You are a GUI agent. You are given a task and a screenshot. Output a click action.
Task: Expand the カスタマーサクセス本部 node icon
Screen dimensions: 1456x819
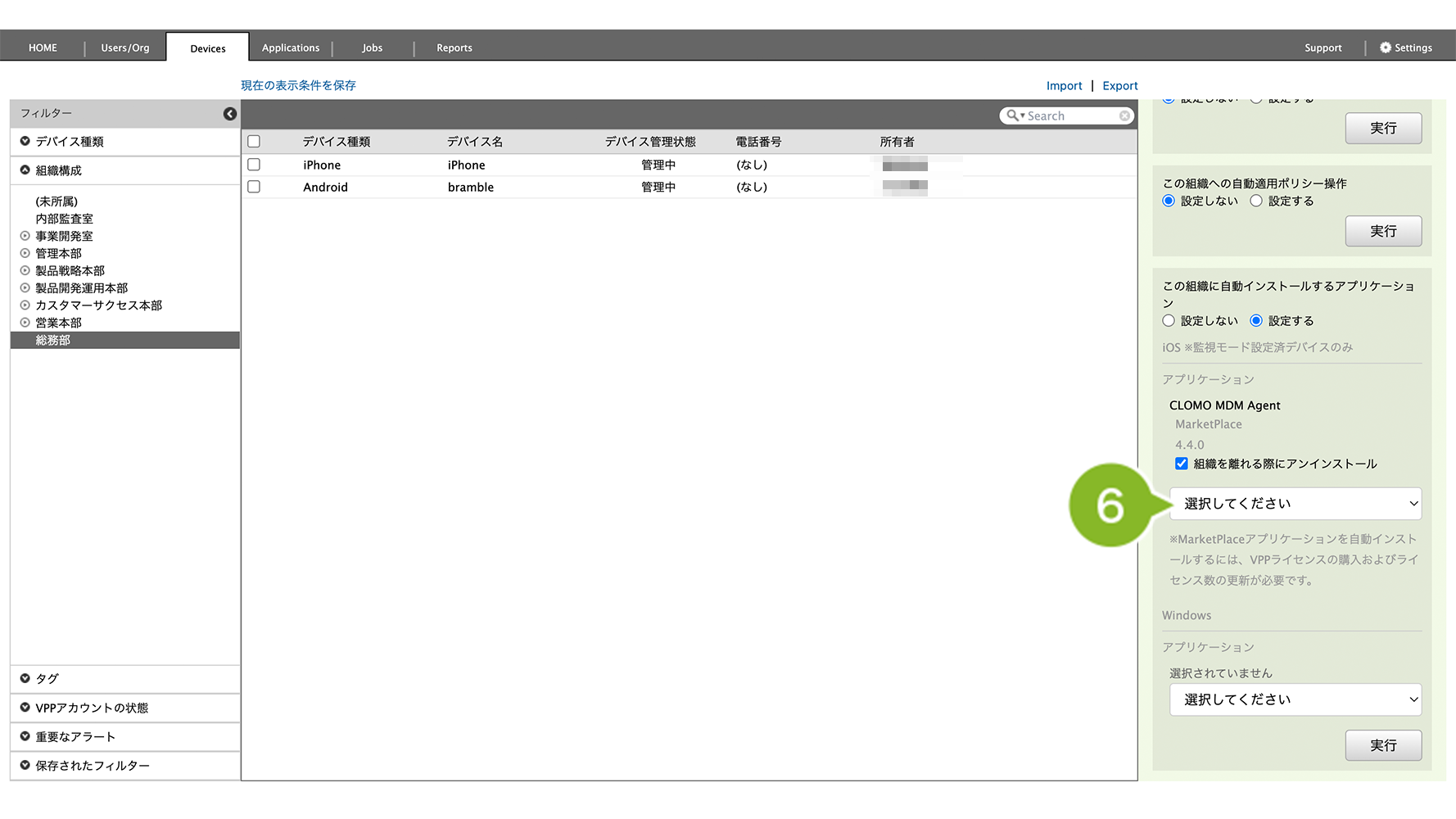tap(25, 305)
